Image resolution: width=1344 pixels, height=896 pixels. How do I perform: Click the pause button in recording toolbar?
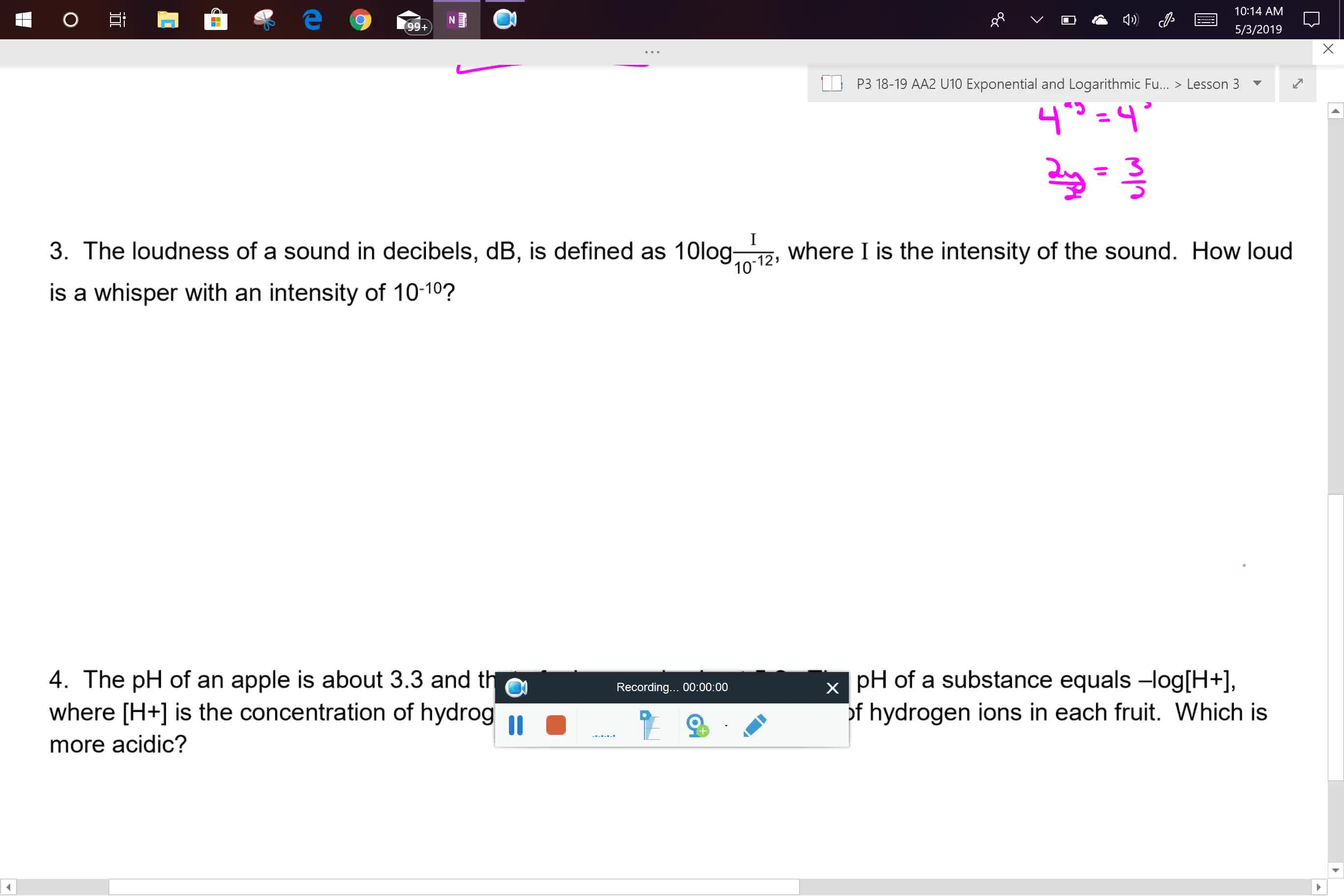[x=517, y=725]
